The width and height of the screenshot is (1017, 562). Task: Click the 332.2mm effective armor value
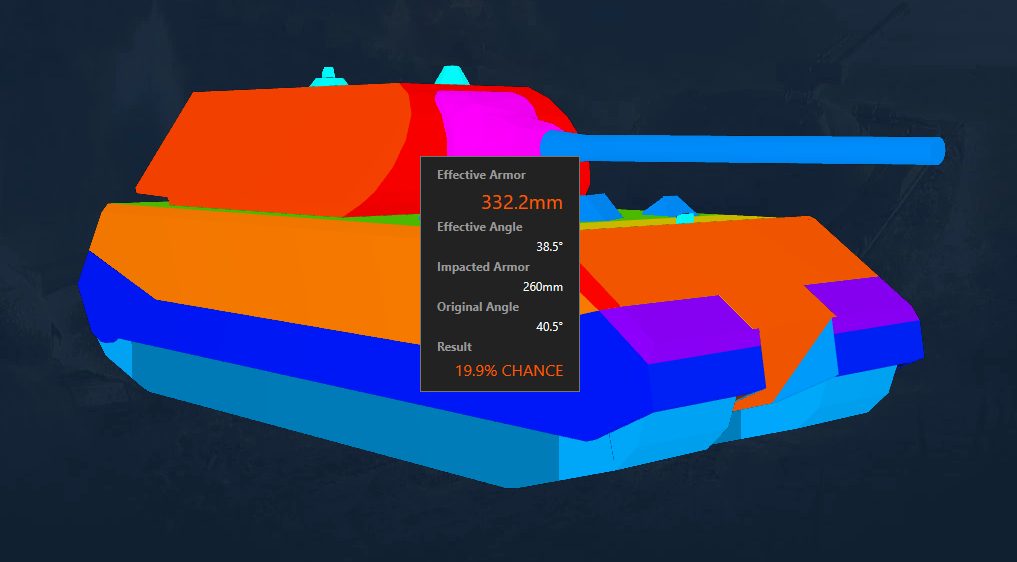pyautogui.click(x=521, y=202)
